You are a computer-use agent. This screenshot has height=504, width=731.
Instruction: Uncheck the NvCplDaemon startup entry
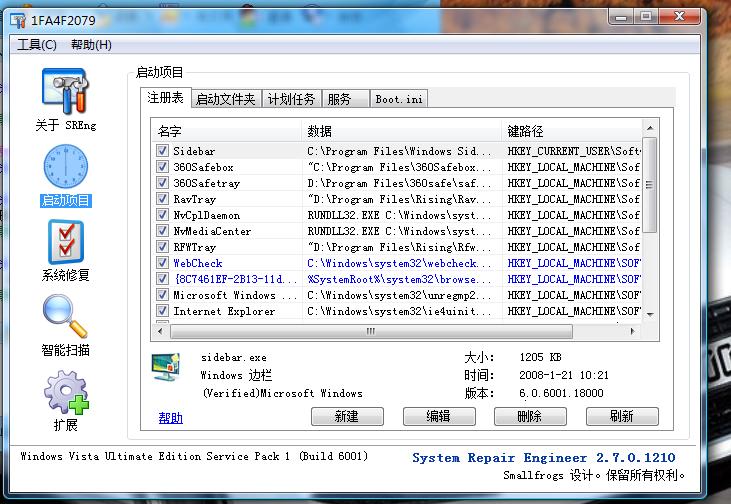point(162,214)
